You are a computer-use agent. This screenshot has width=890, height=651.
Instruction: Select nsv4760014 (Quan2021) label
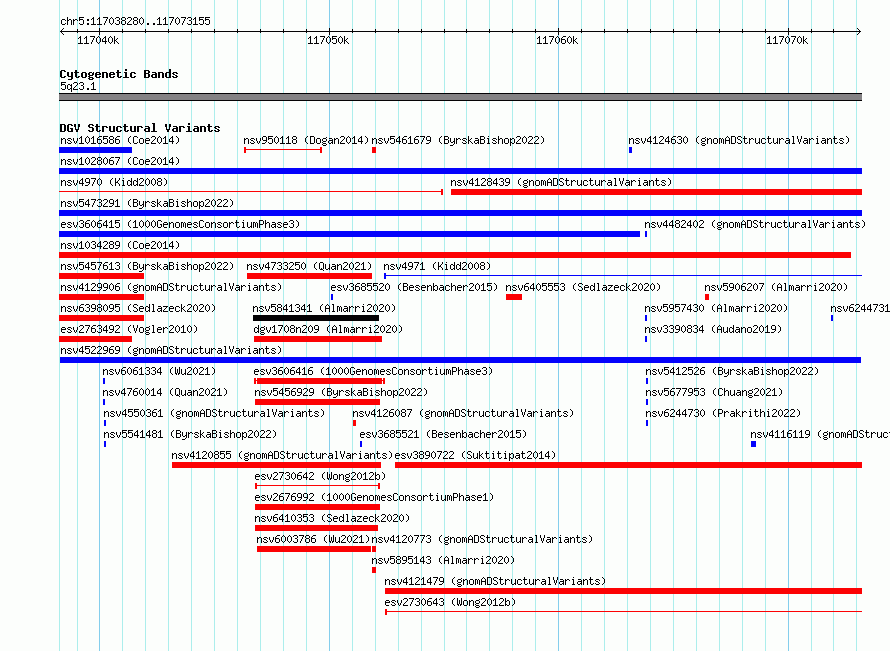[165, 392]
